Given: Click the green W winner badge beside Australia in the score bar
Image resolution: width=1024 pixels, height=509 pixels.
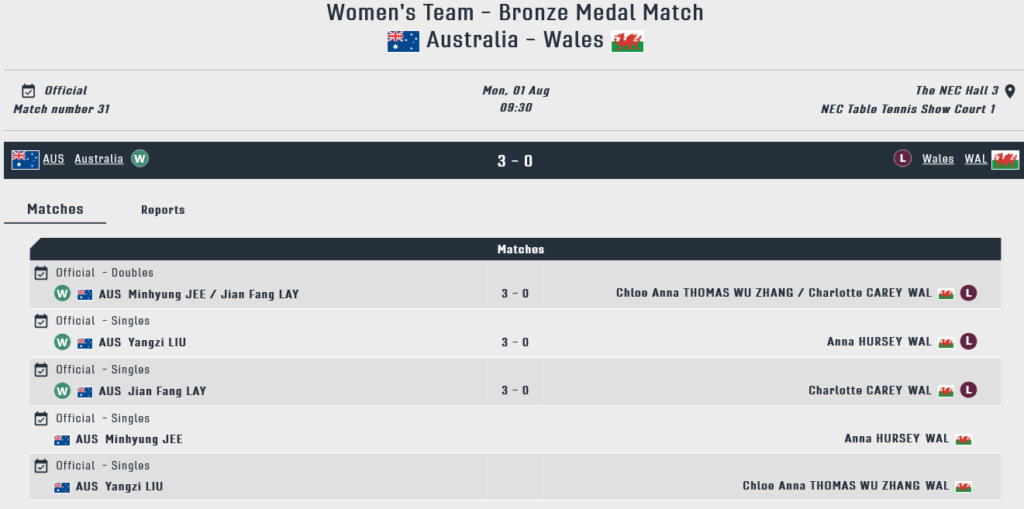Looking at the screenshot, I should point(139,159).
